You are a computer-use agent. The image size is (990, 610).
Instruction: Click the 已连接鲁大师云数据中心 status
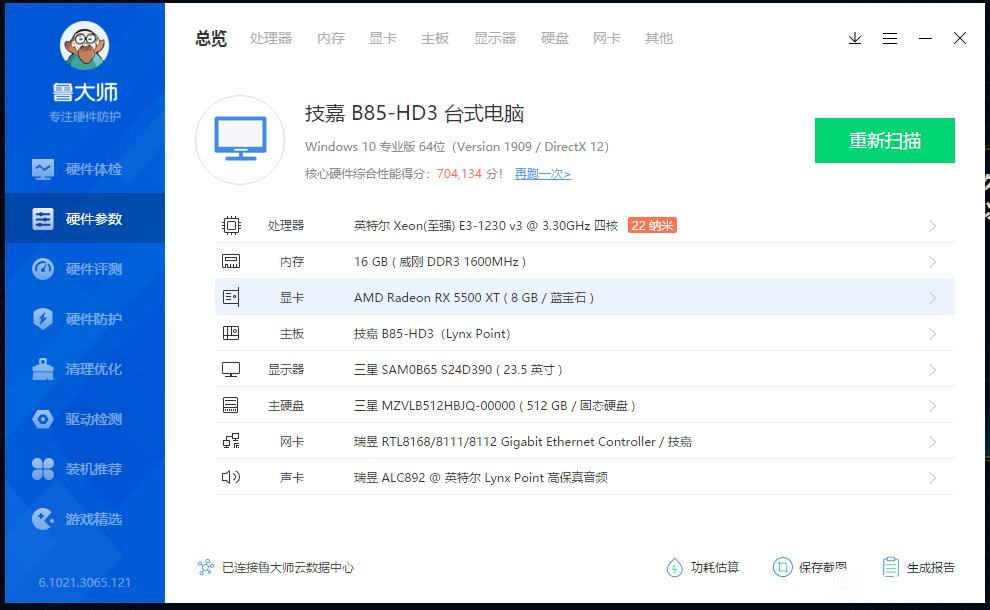(275, 567)
